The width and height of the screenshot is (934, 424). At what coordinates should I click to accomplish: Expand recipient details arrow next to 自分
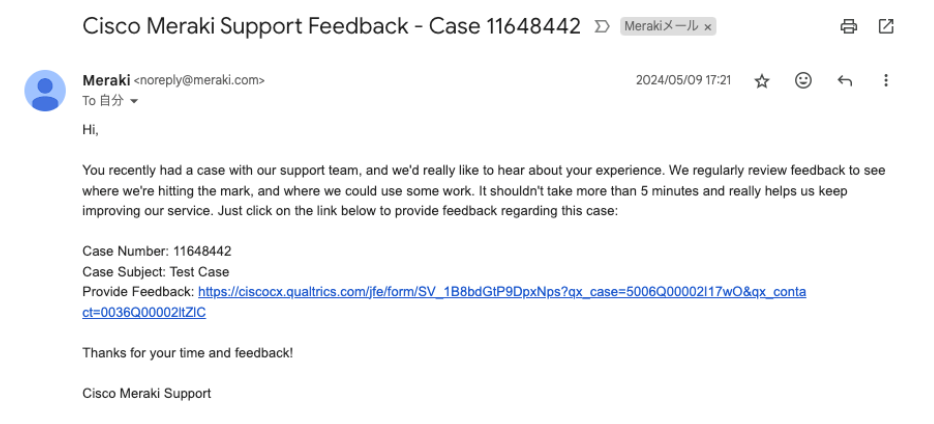pyautogui.click(x=133, y=102)
